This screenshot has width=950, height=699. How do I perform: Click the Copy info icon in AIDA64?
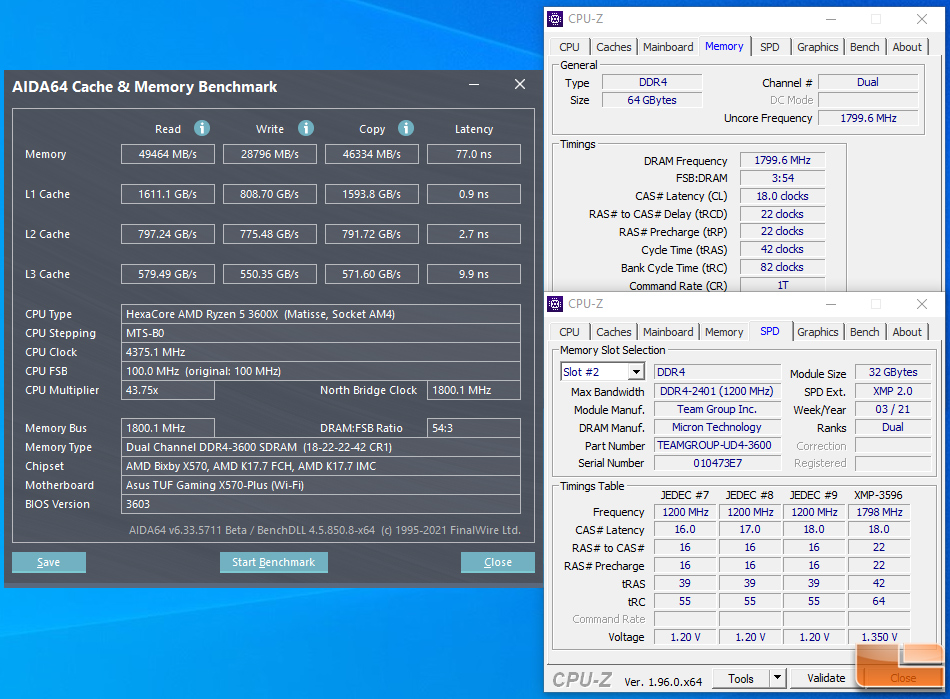tap(406, 128)
